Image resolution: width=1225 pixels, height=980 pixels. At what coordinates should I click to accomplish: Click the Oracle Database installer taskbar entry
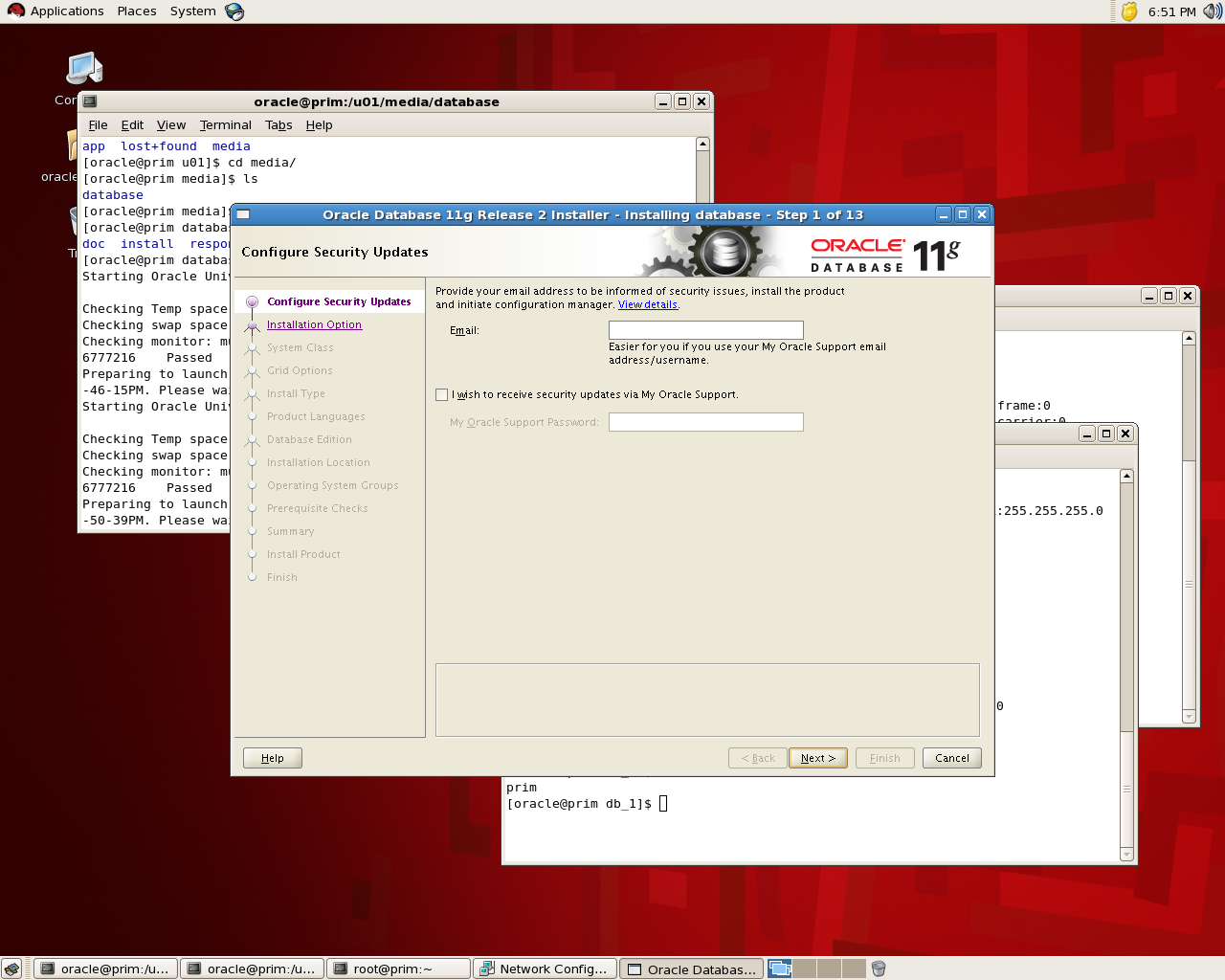click(691, 969)
